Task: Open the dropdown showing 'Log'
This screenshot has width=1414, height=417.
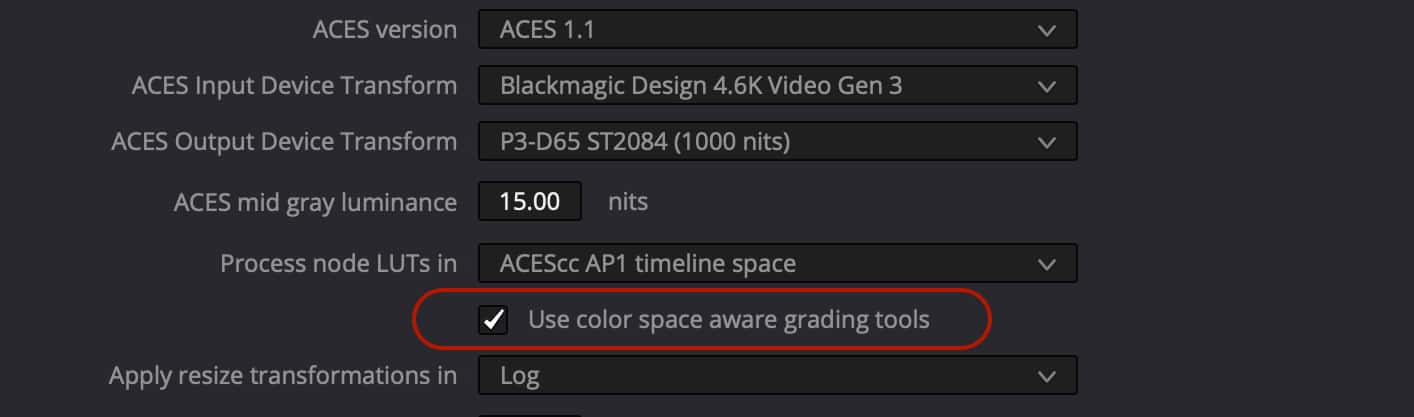Action: tap(760, 376)
